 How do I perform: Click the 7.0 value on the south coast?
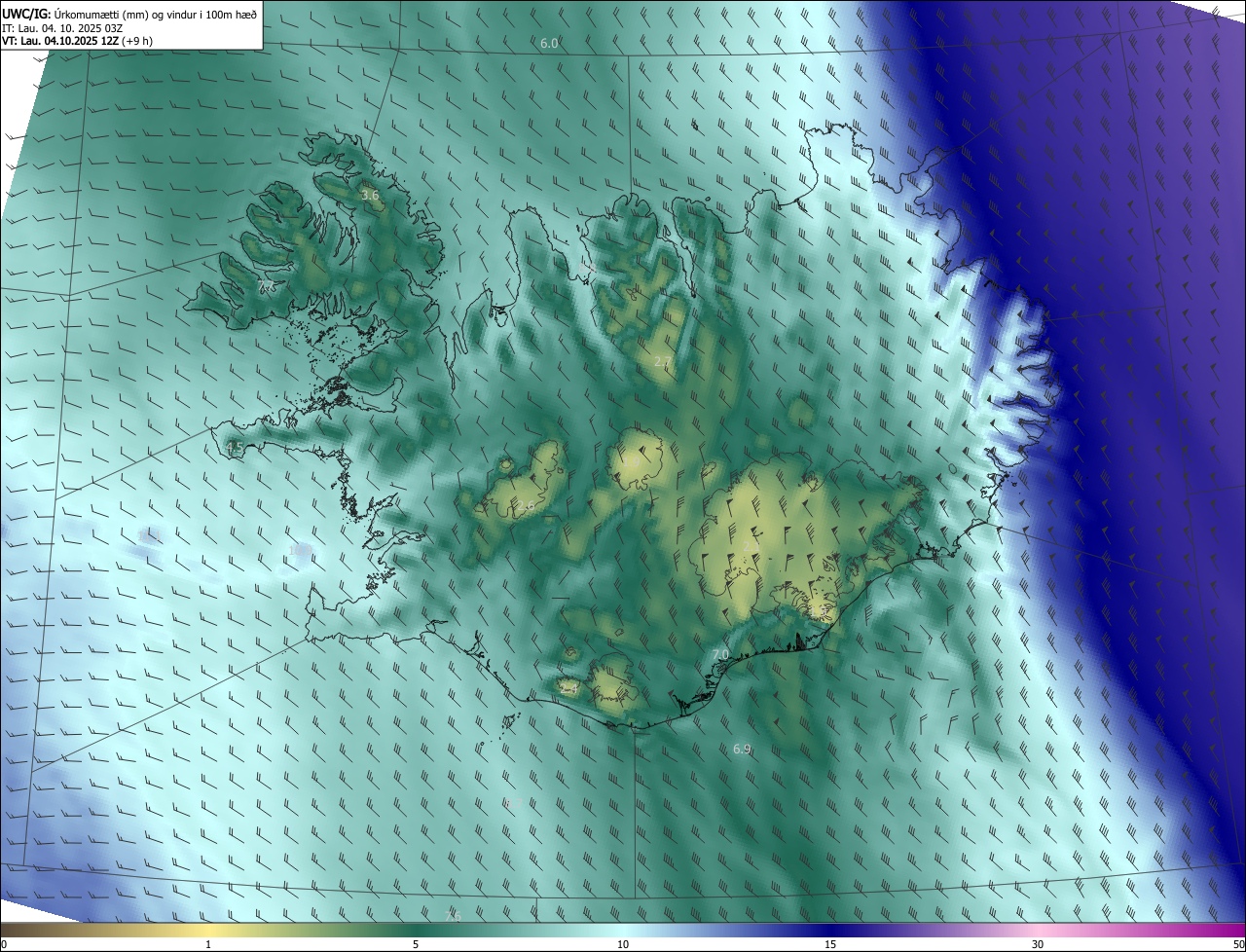[720, 654]
